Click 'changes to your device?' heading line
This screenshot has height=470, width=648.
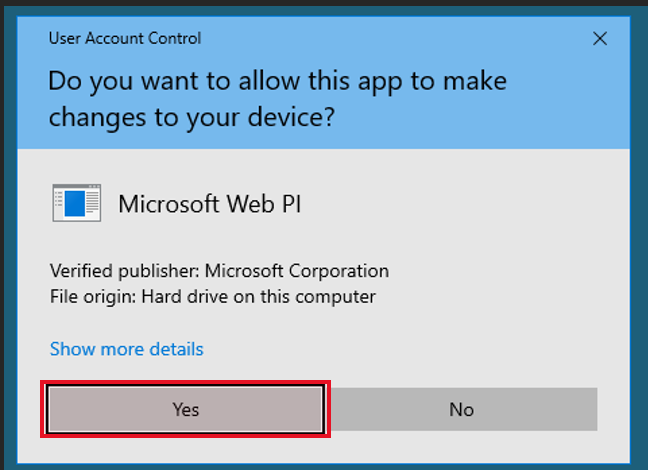pos(192,117)
